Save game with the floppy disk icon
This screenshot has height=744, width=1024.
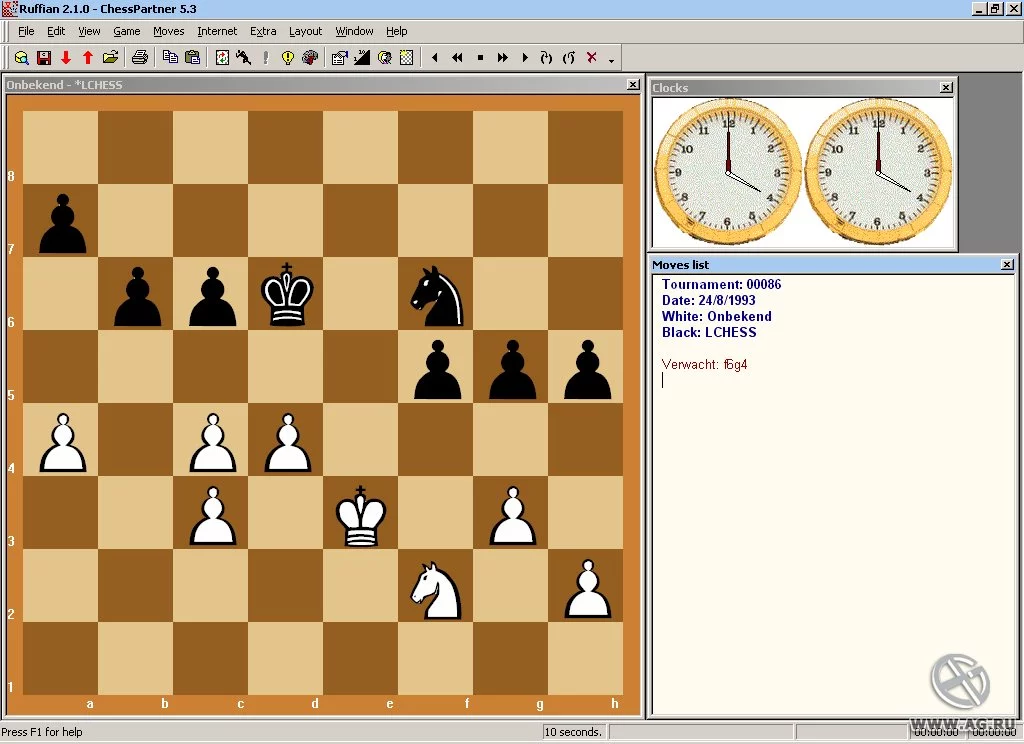[44, 57]
